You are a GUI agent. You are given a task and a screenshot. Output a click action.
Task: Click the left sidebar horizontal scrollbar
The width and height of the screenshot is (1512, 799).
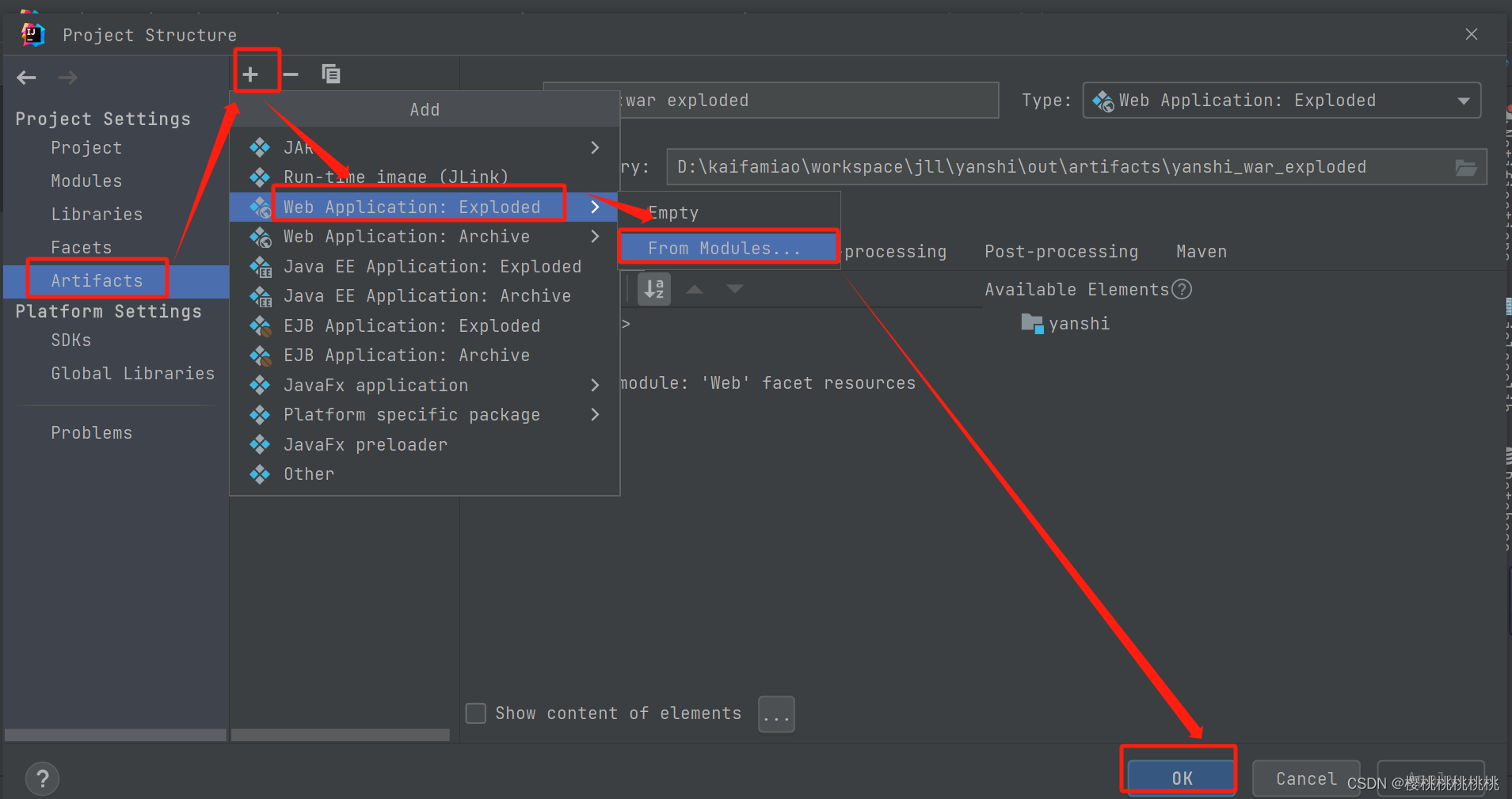[116, 736]
